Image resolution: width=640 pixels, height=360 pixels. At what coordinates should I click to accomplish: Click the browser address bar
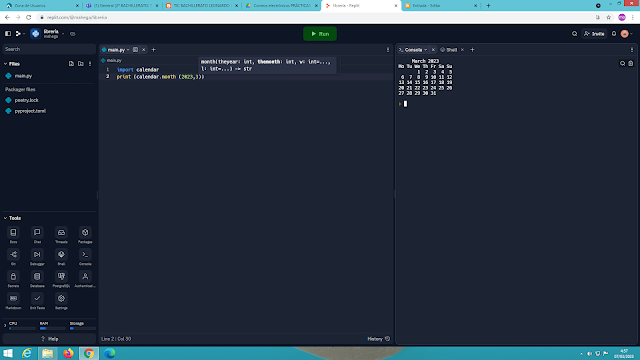[314, 18]
